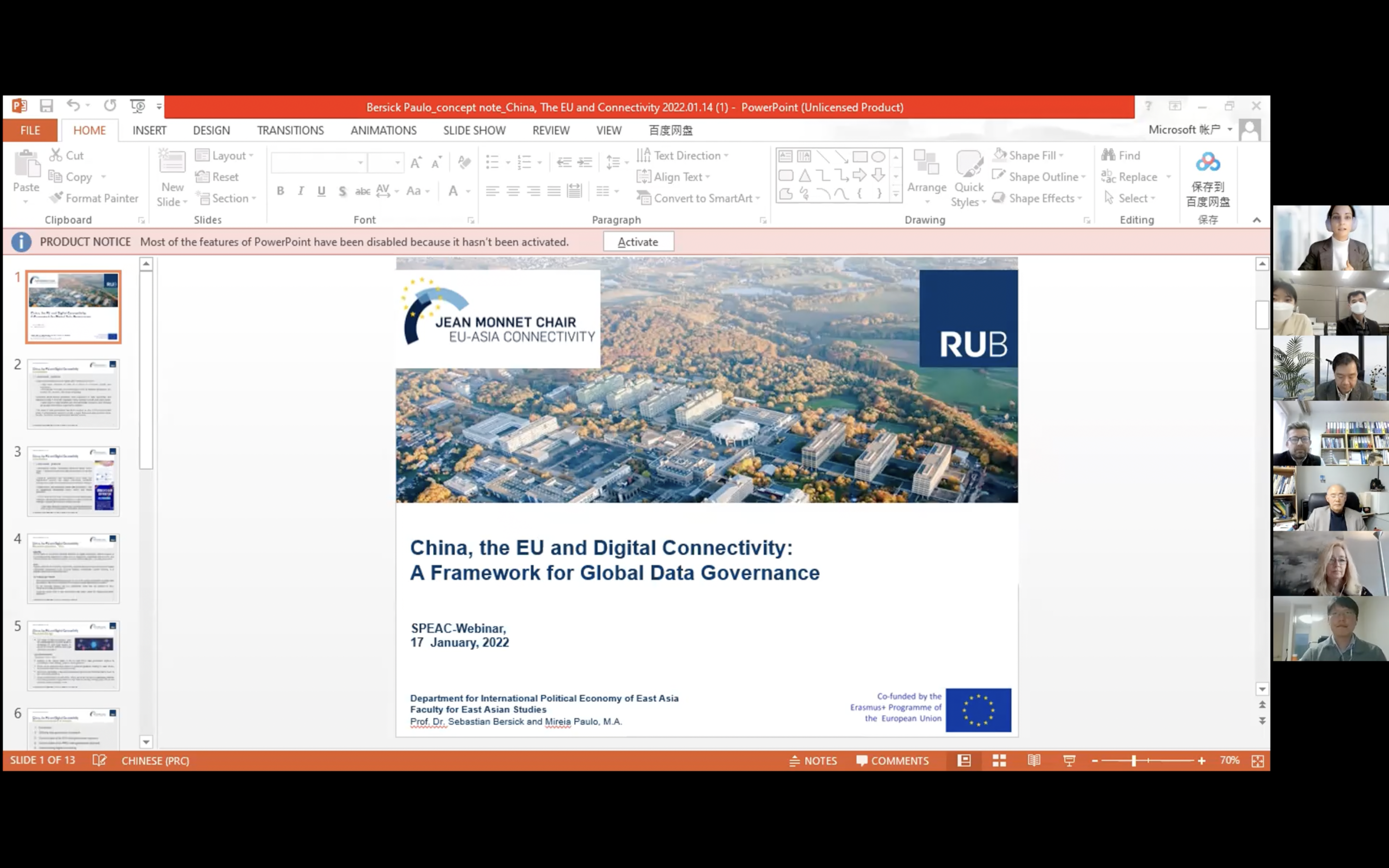This screenshot has width=1389, height=868.
Task: Click the fit slide to window icon
Action: 1257,760
